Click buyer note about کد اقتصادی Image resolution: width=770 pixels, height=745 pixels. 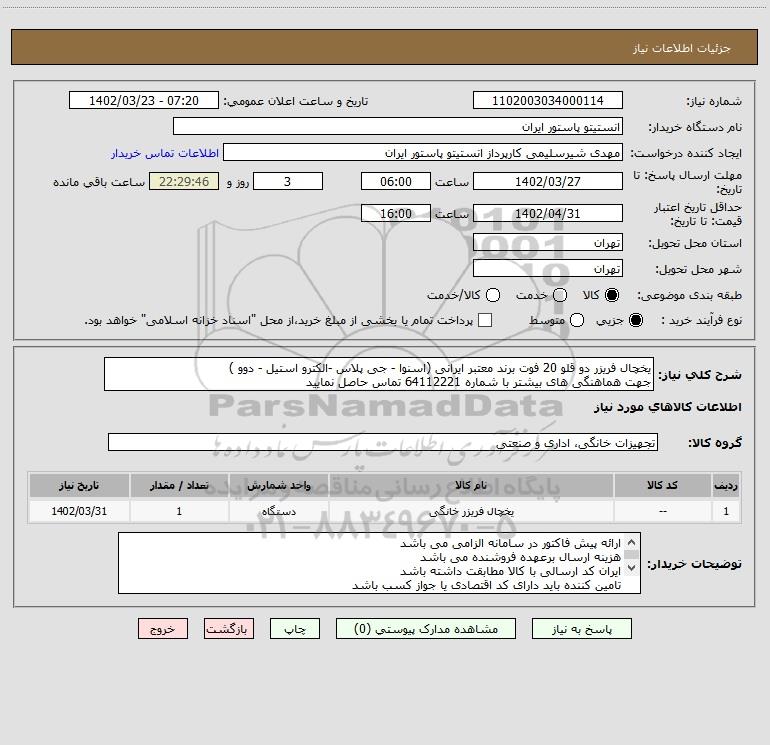[487, 585]
